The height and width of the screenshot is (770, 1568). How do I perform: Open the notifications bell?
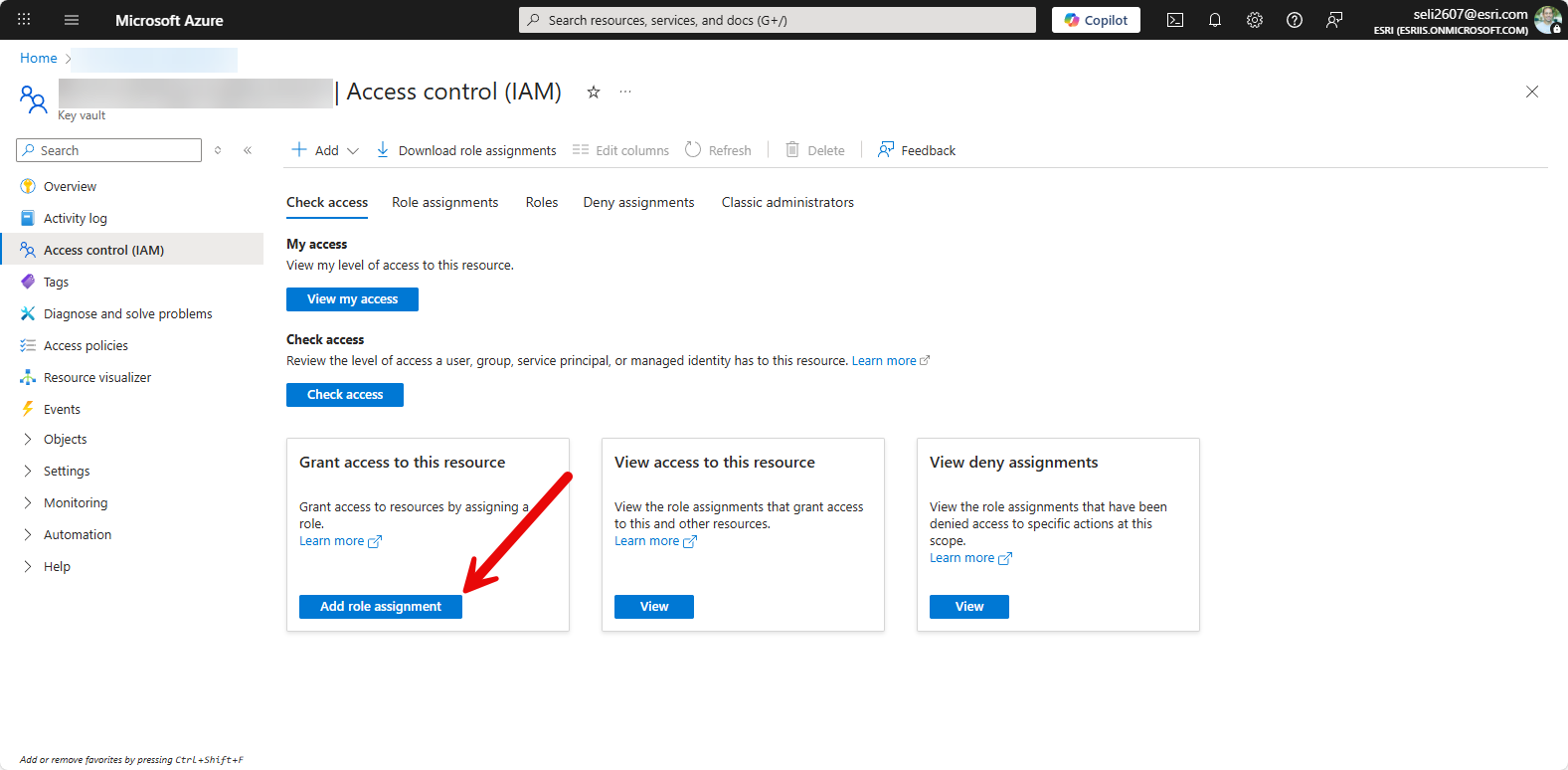click(x=1215, y=20)
